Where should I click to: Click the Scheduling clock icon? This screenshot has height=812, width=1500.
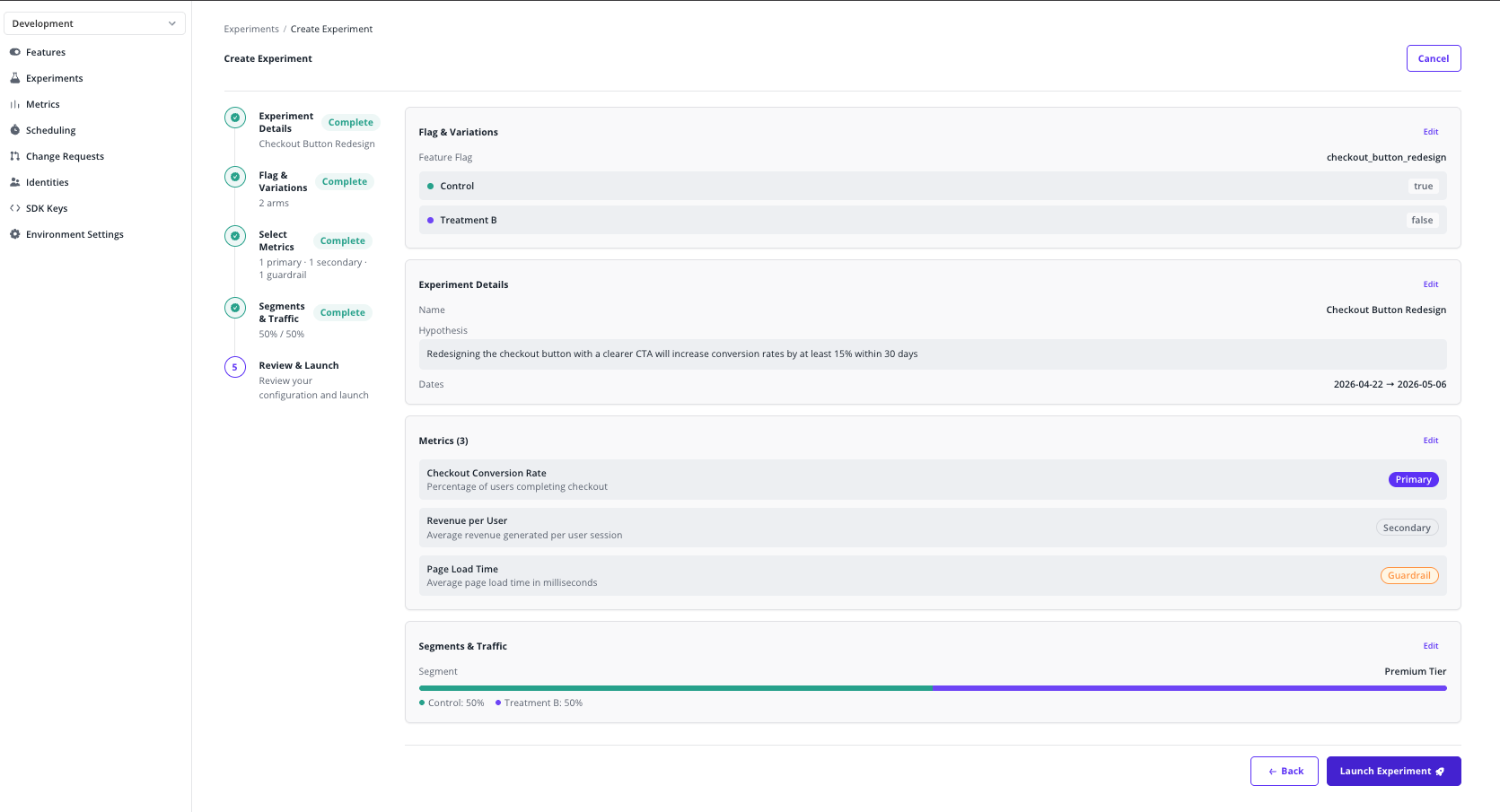click(x=15, y=130)
